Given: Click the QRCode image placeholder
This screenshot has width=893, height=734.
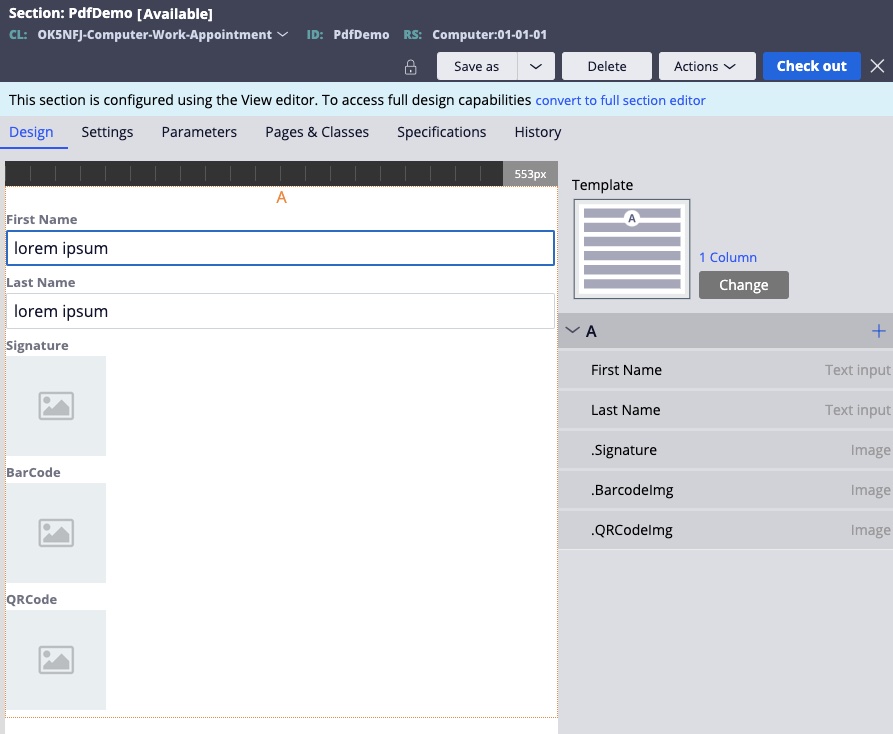Looking at the screenshot, I should coord(56,660).
